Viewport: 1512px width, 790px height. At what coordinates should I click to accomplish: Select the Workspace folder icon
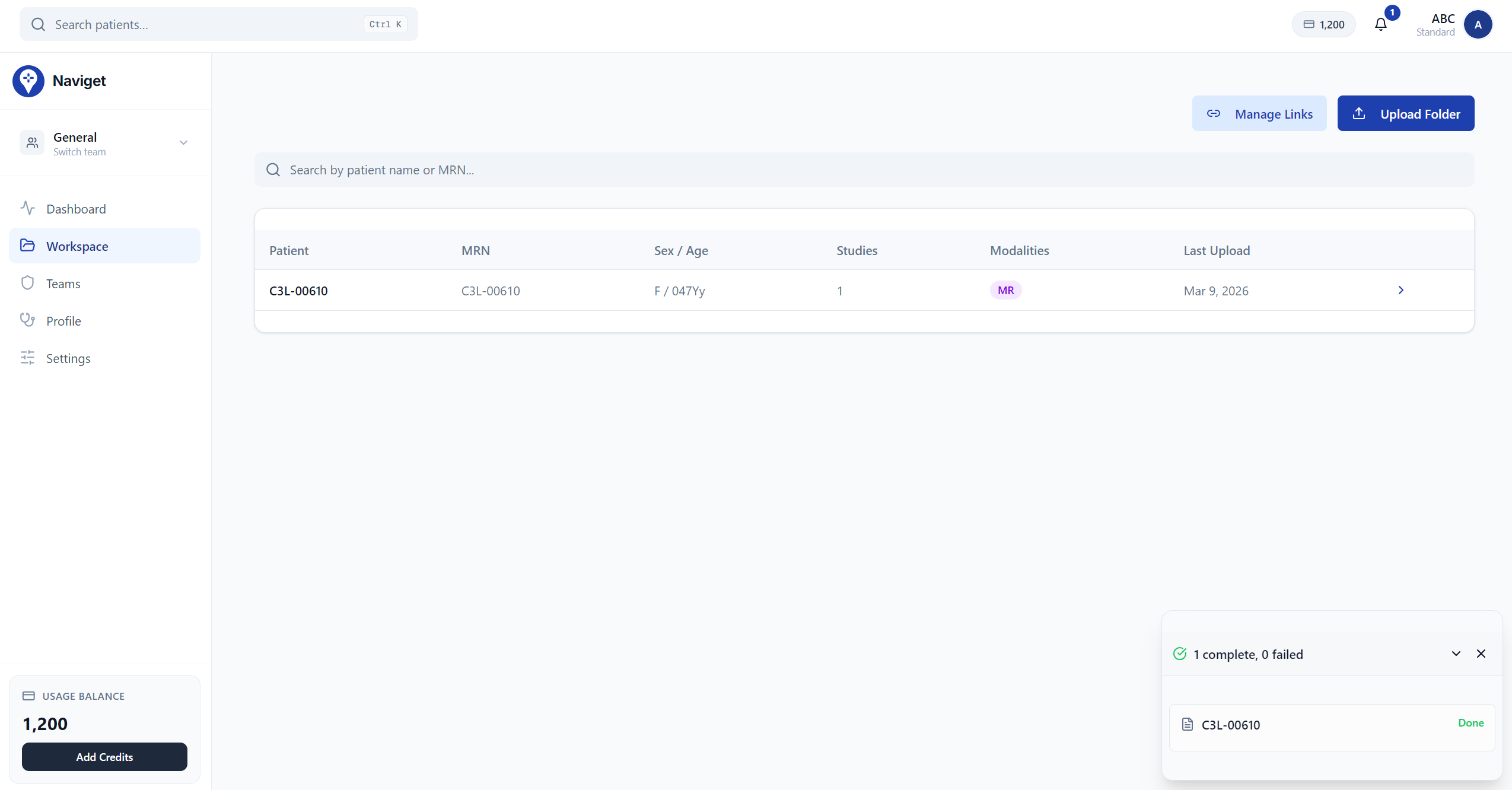28,246
